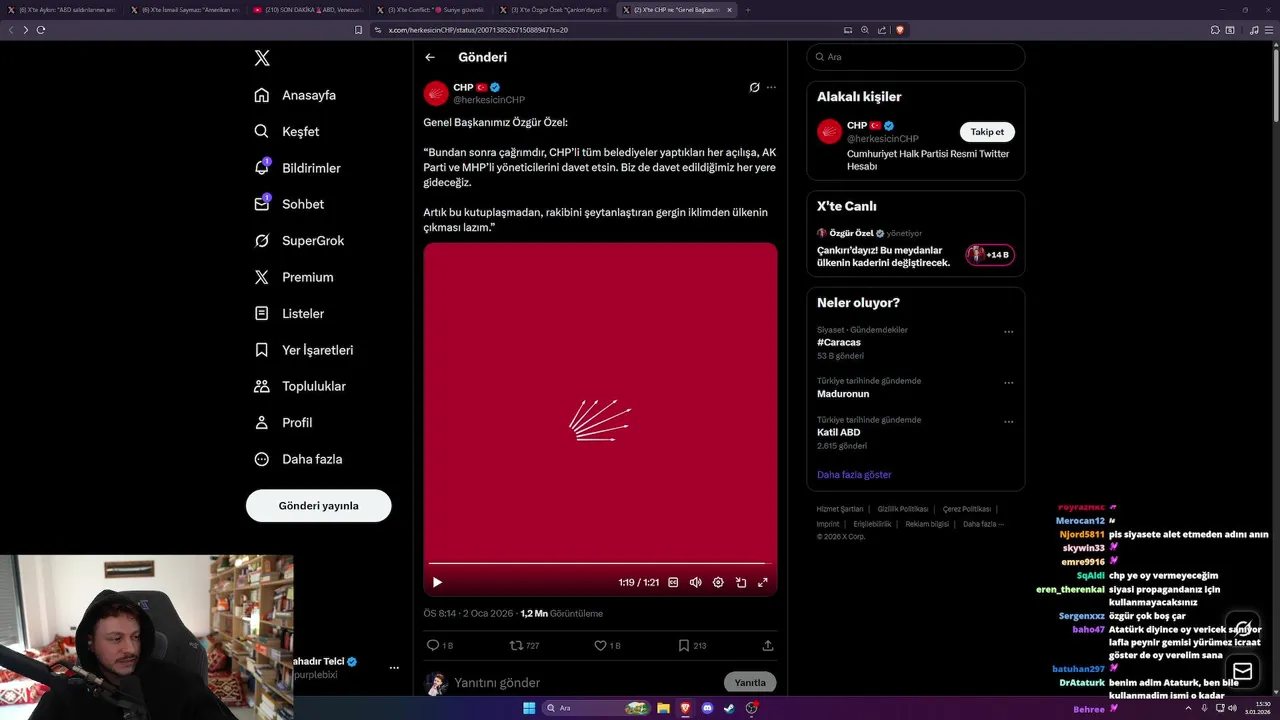Expand the footer Daha fazla link
1280x720 pixels.
[x=982, y=524]
